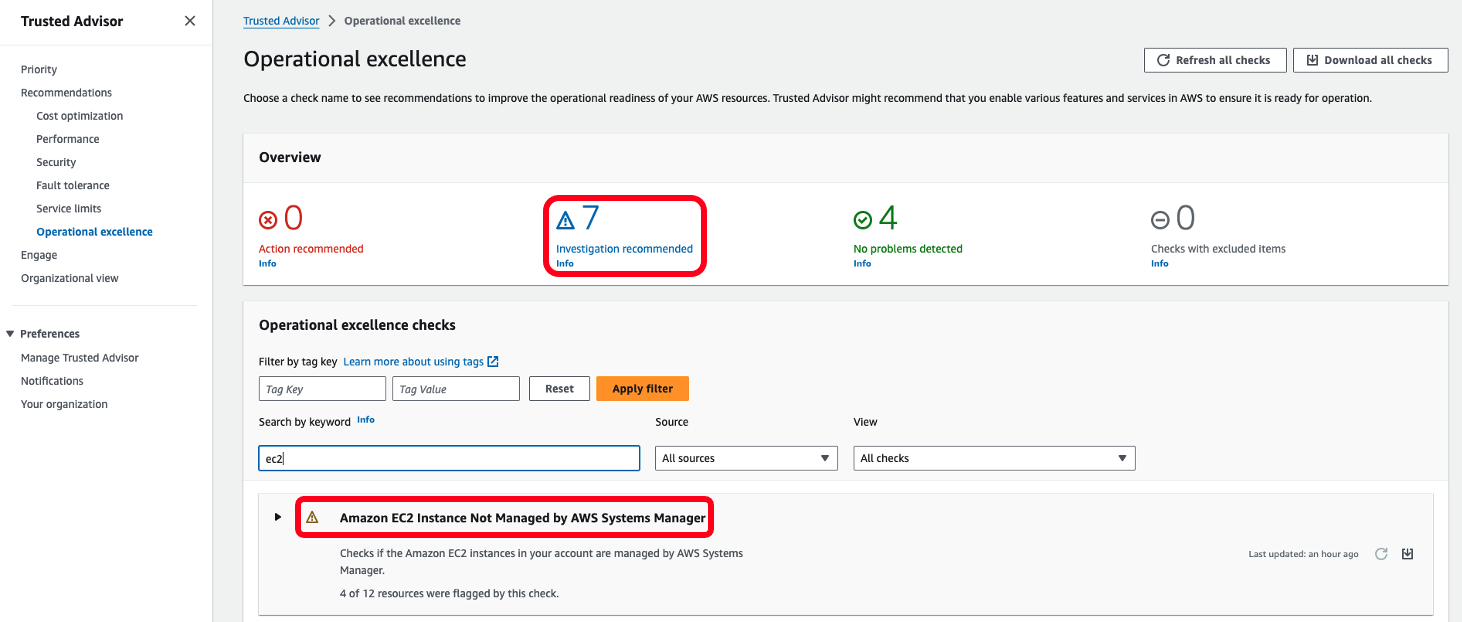Screen dimensions: 1462x622
Task: Open the View dropdown showing All checks
Action: [x=994, y=458]
